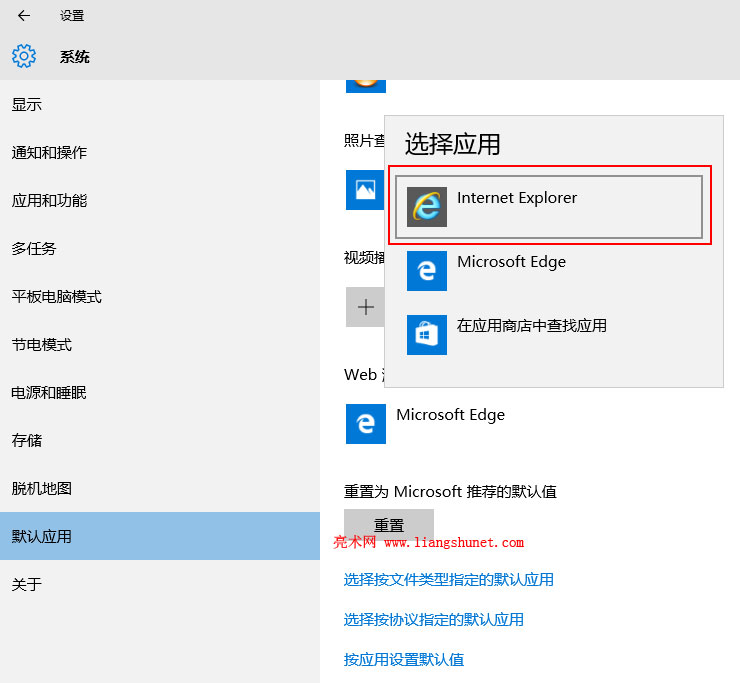Click the plus icon to choose video player
This screenshot has width=740, height=683.
pos(365,307)
